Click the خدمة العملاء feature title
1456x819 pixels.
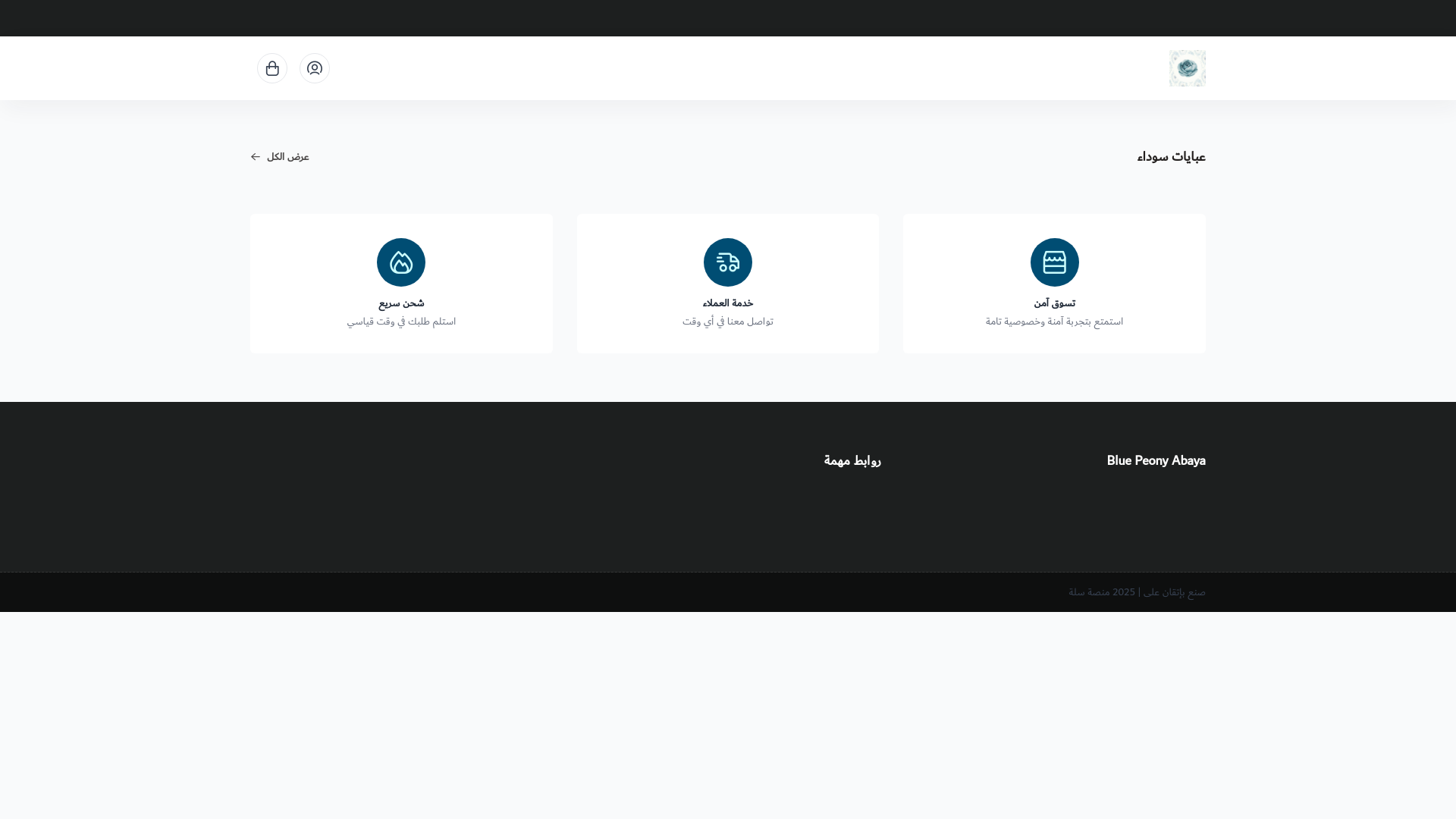tap(728, 303)
